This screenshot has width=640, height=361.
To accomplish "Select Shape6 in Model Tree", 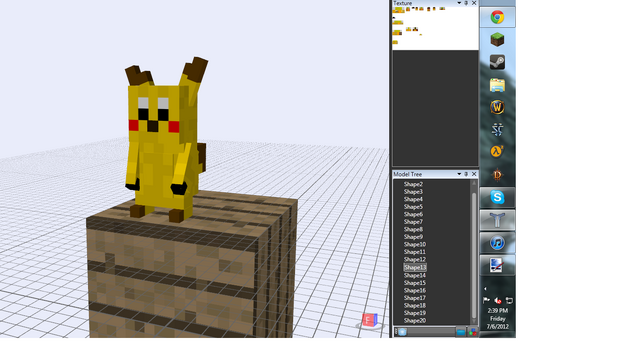I will click(x=413, y=214).
